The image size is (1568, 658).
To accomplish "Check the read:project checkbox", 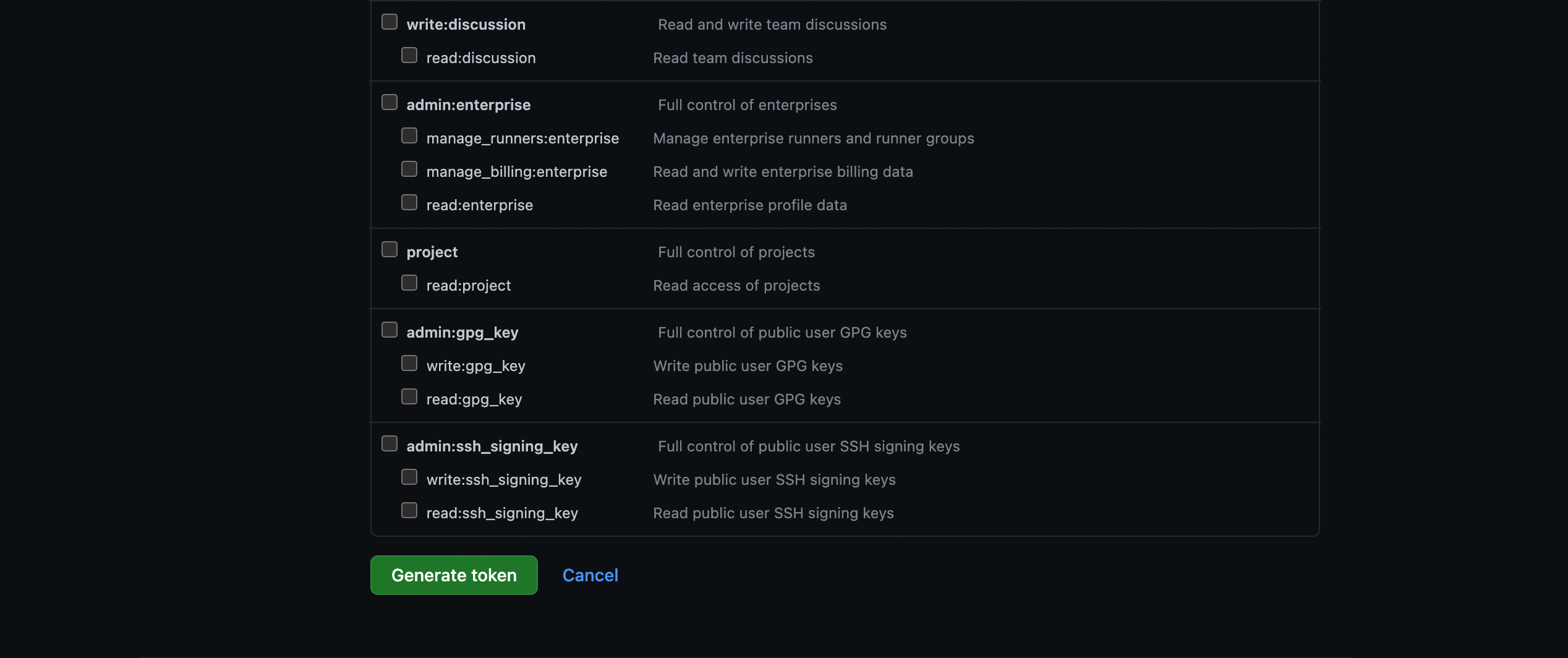I will coord(409,283).
